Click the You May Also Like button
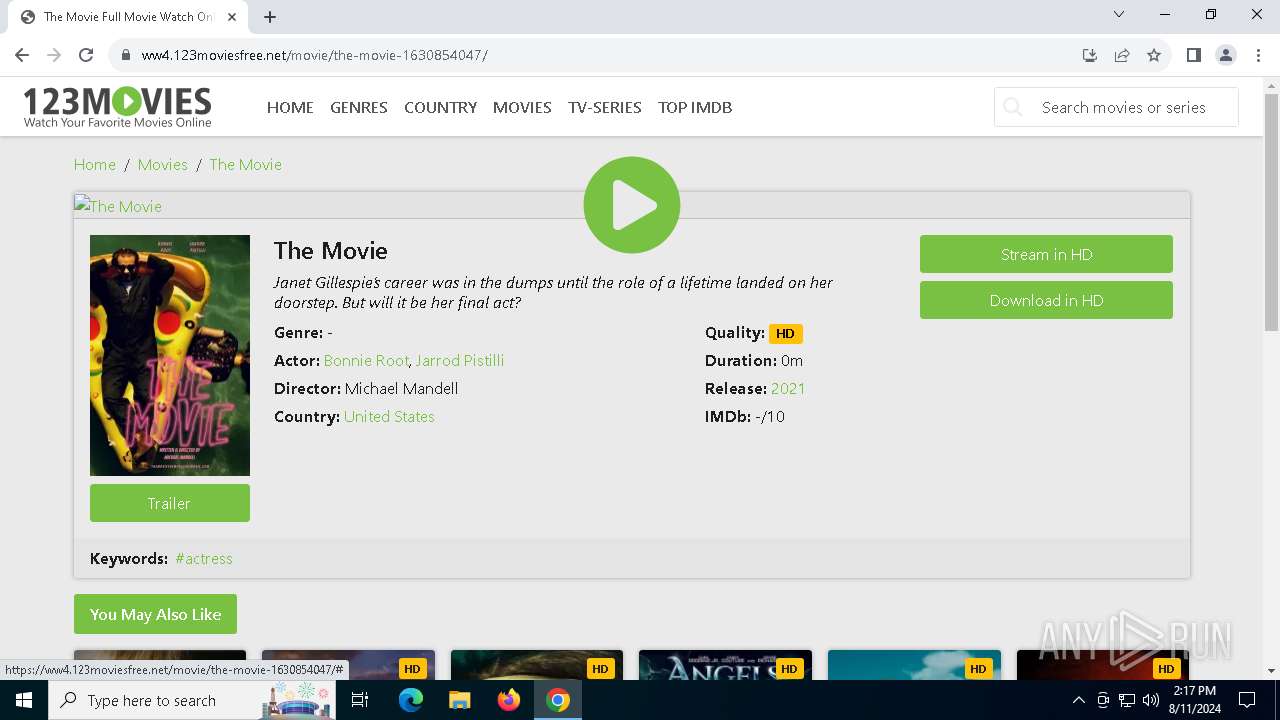This screenshot has height=720, width=1280. click(x=155, y=614)
